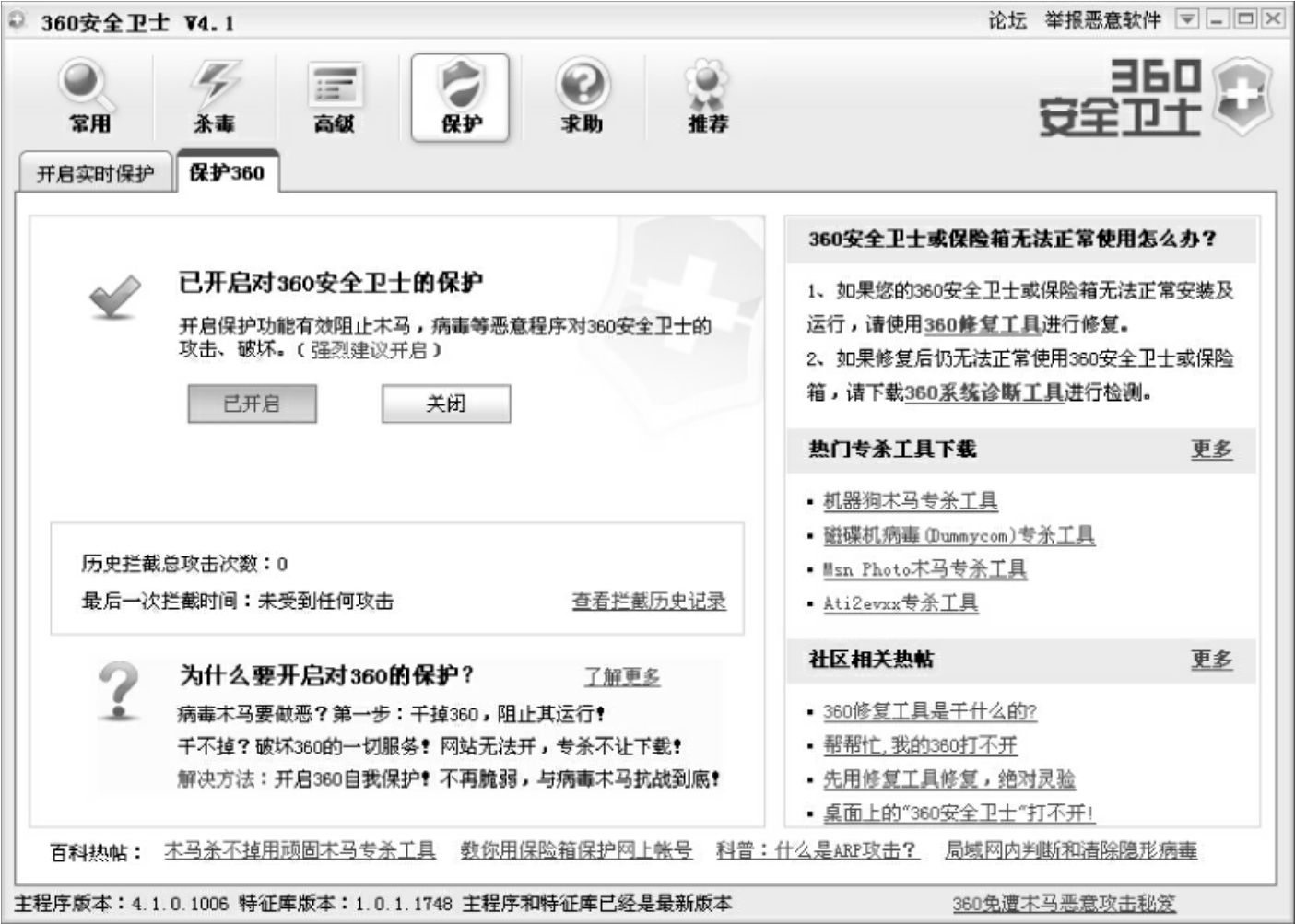The height and width of the screenshot is (924, 1295).
Task: Open the post 帮帮忙,我的360打不开
Action: [x=920, y=745]
